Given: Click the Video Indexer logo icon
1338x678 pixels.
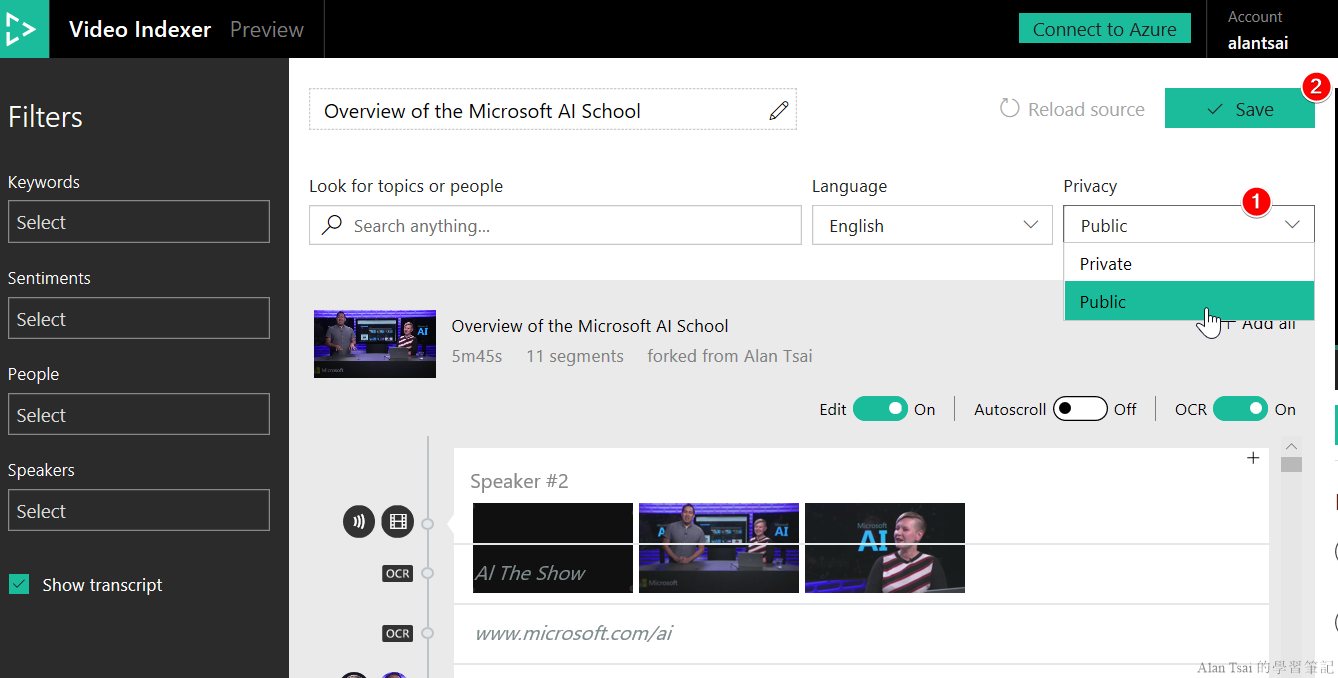Looking at the screenshot, I should (24, 29).
